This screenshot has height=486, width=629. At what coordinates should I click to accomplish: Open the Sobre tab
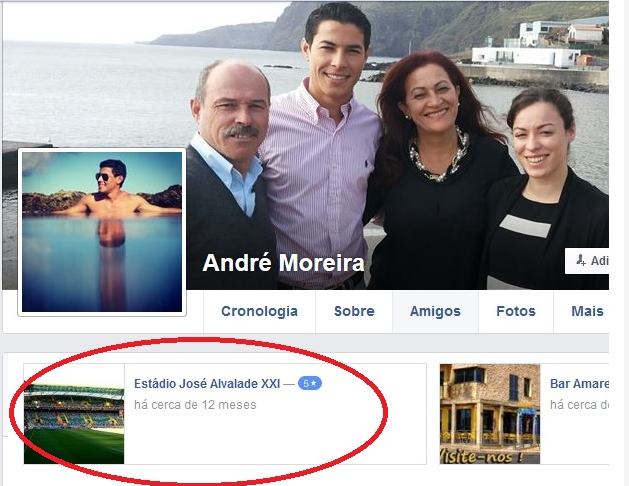point(354,311)
